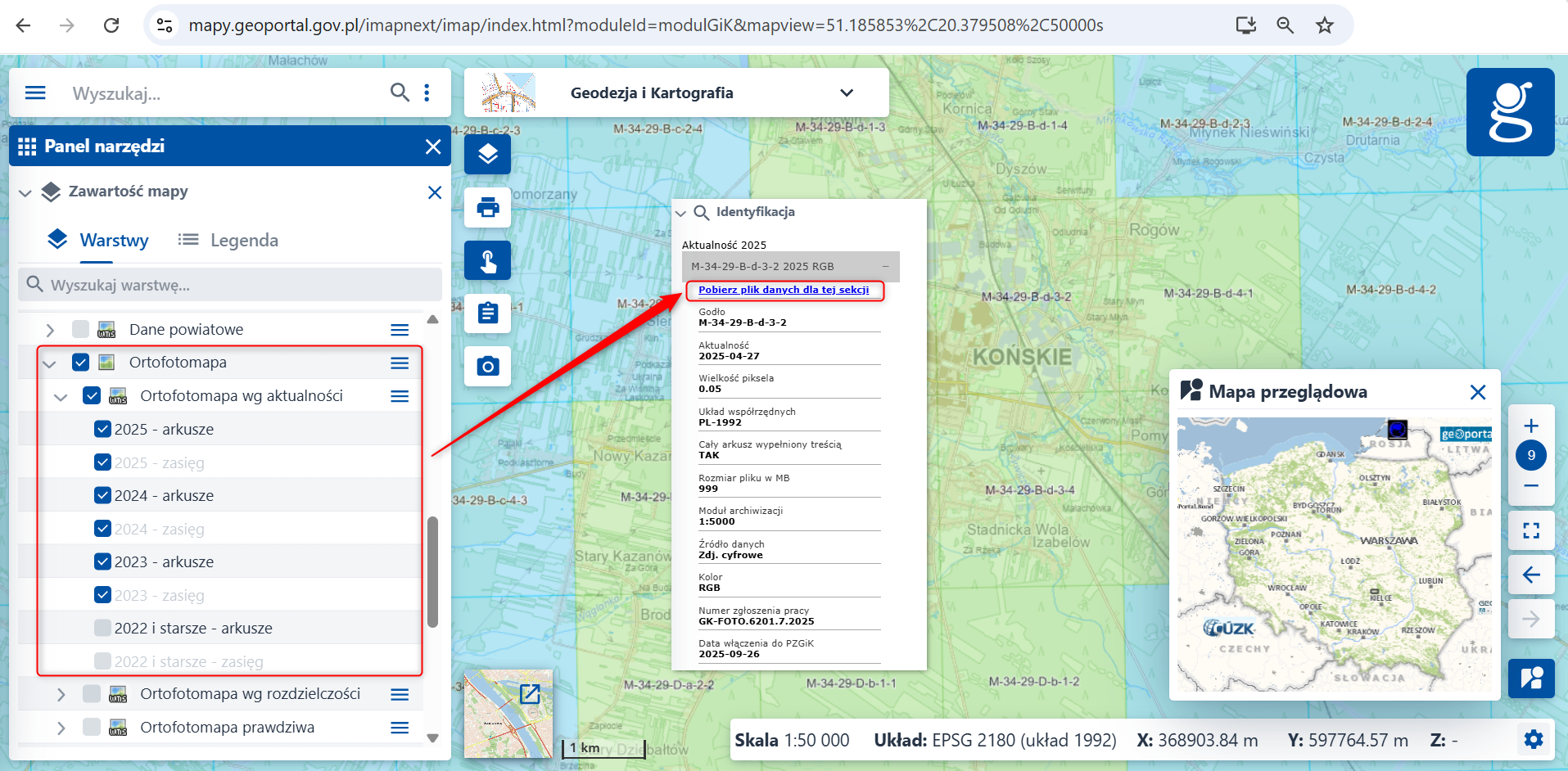The image size is (1568, 771).
Task: Enable the 2022 i starsze - arkusze layer
Action: pyautogui.click(x=102, y=628)
